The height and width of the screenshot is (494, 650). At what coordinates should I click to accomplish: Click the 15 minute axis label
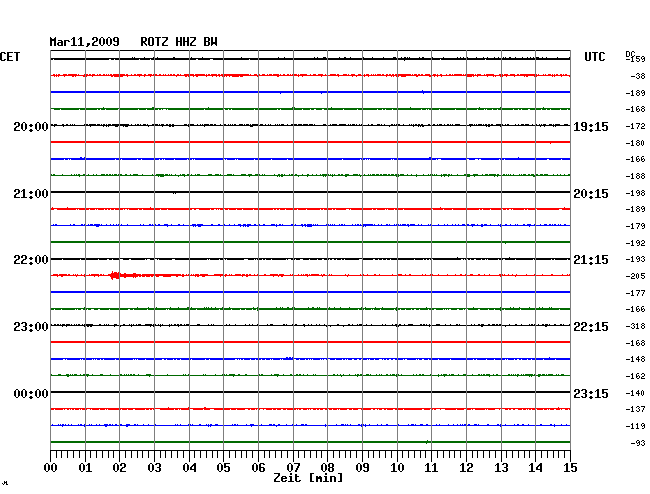click(570, 468)
